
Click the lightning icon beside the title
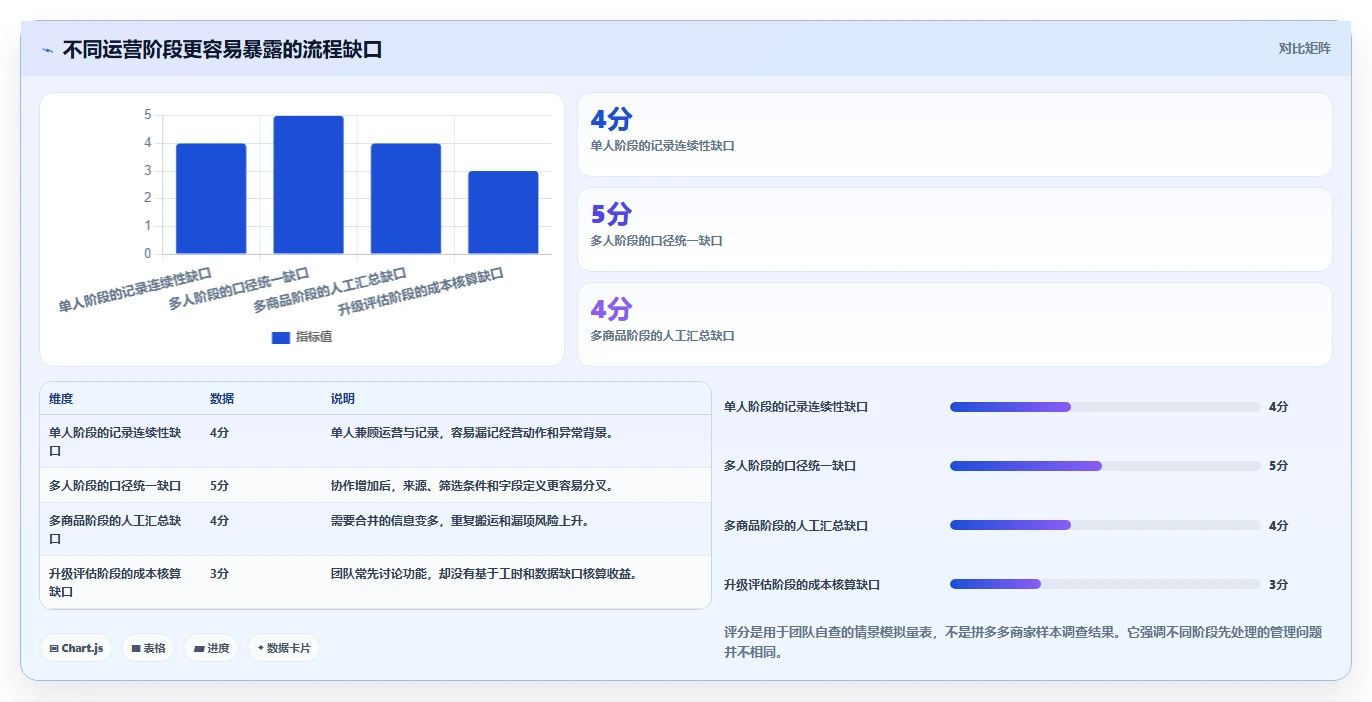pyautogui.click(x=47, y=50)
